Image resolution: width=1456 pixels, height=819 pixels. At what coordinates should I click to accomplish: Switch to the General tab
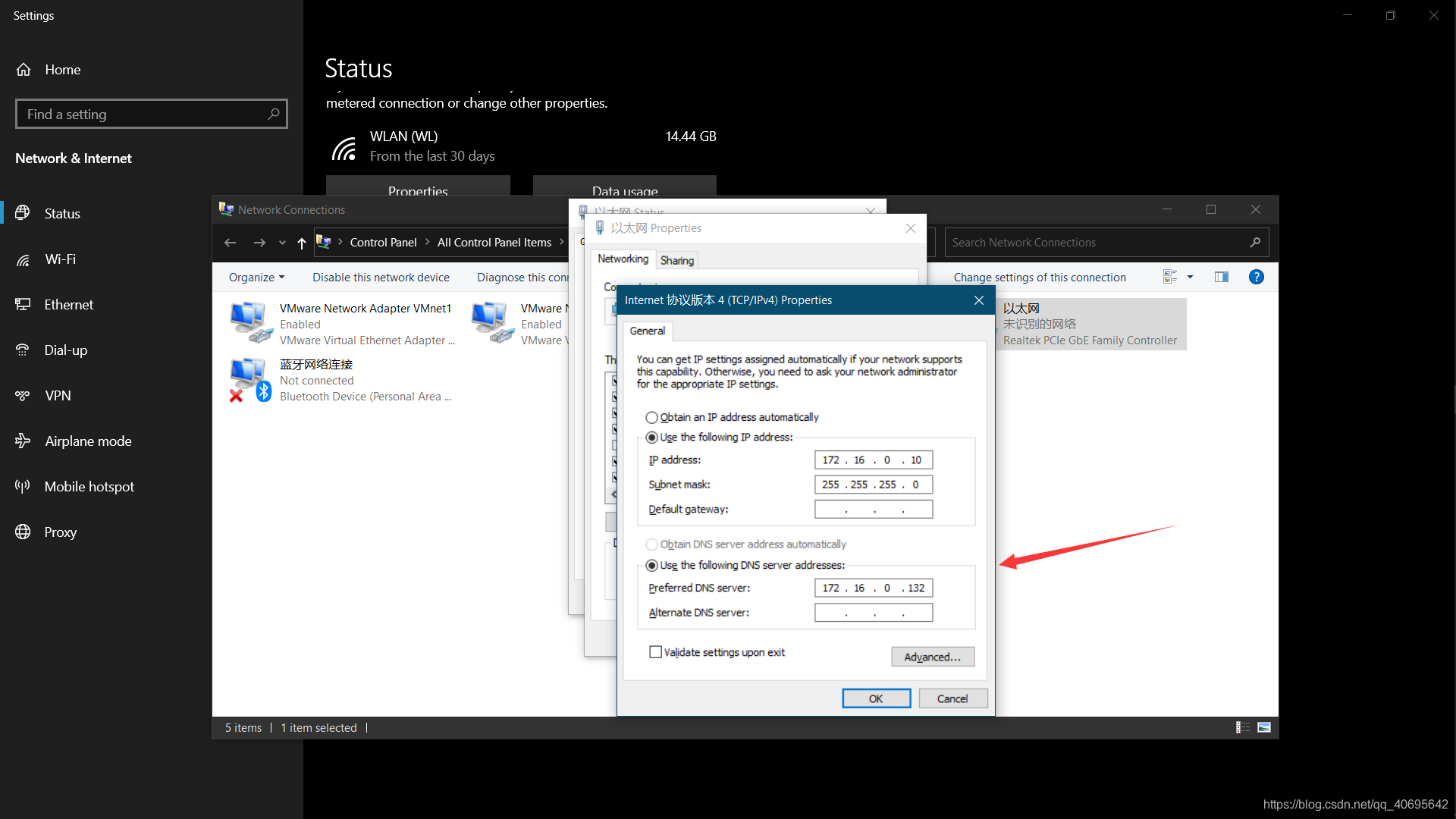point(648,331)
